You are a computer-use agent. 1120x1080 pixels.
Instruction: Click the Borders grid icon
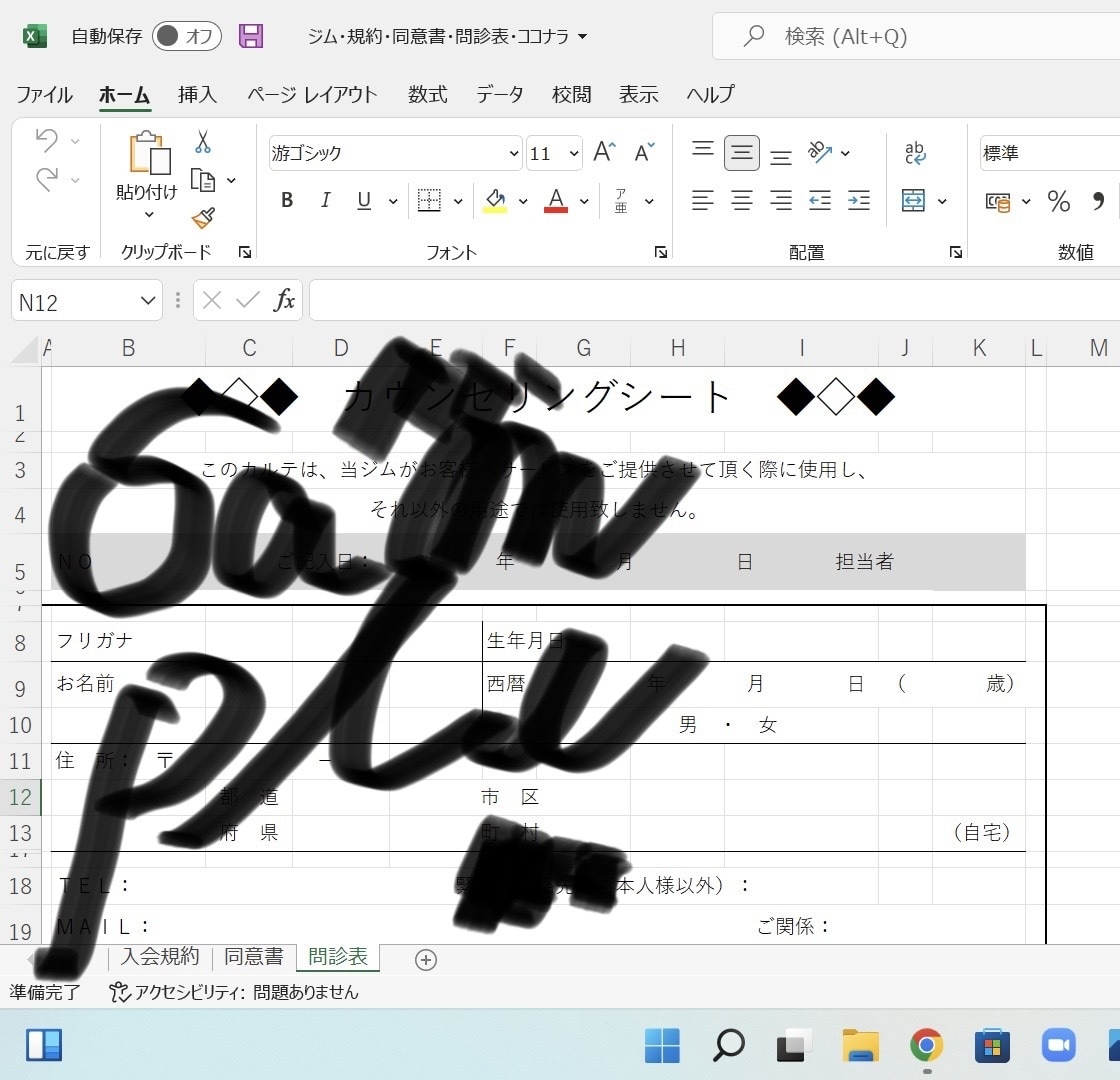(x=429, y=201)
